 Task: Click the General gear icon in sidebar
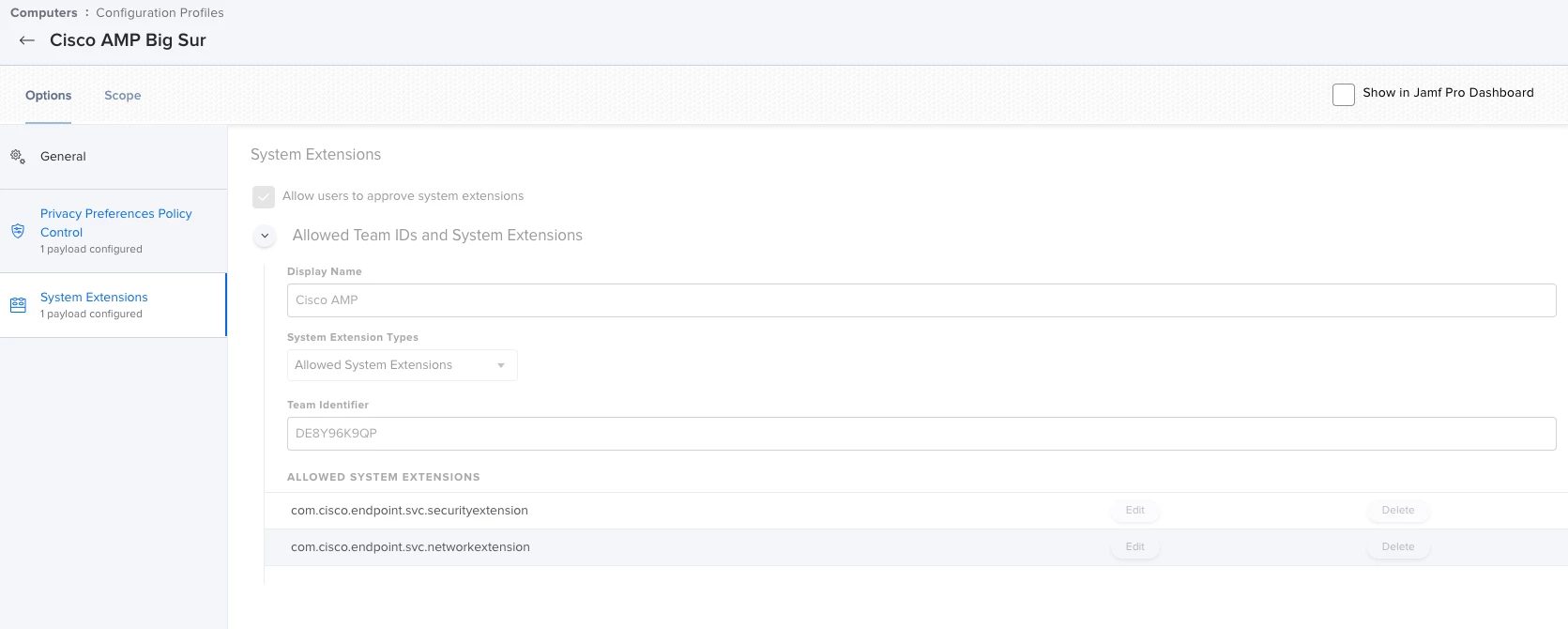click(x=18, y=157)
